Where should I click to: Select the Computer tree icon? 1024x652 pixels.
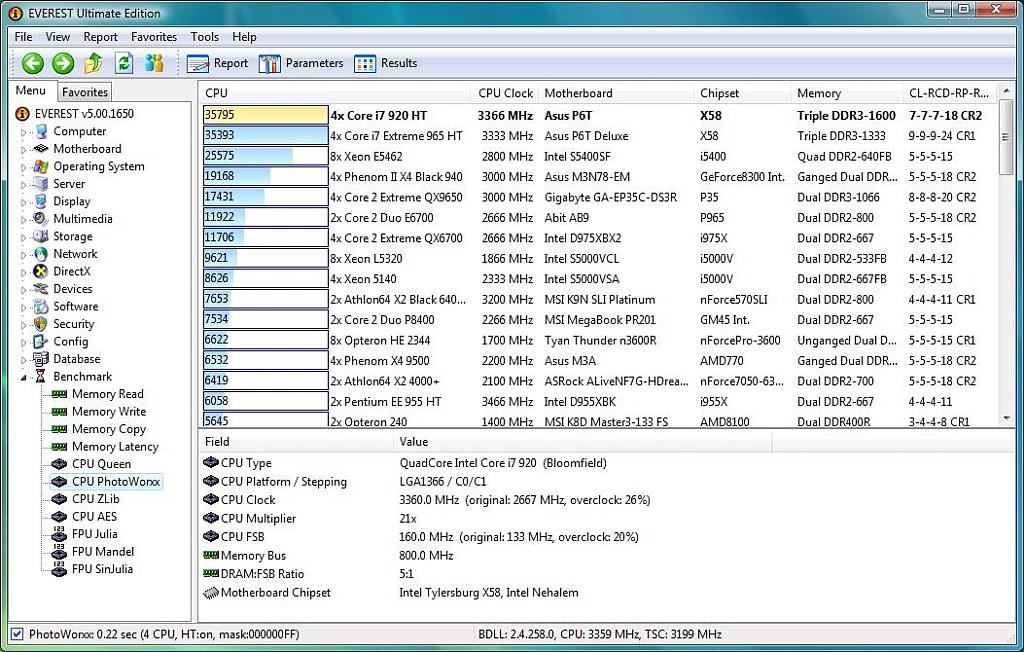42,131
